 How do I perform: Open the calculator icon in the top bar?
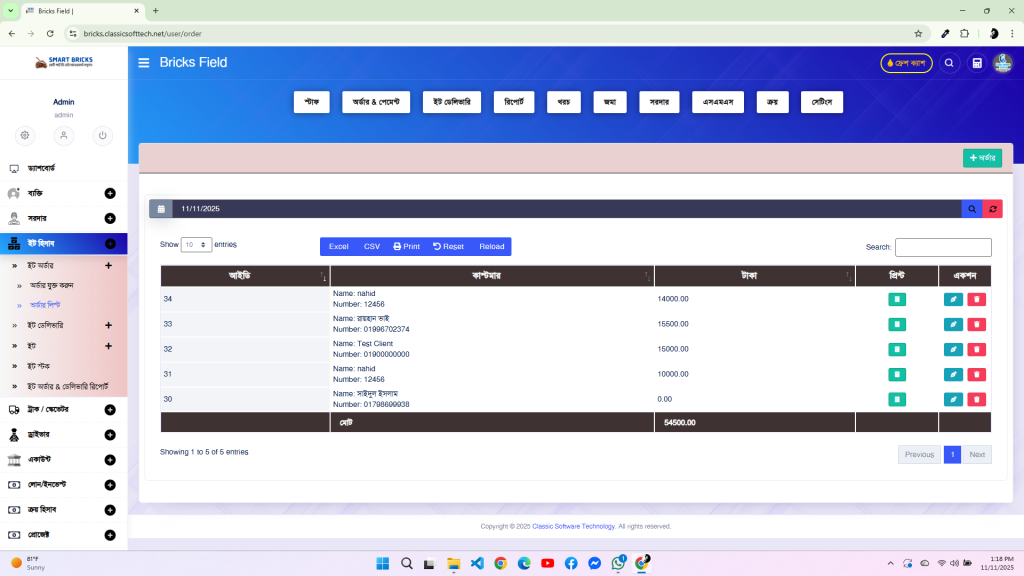pos(977,62)
